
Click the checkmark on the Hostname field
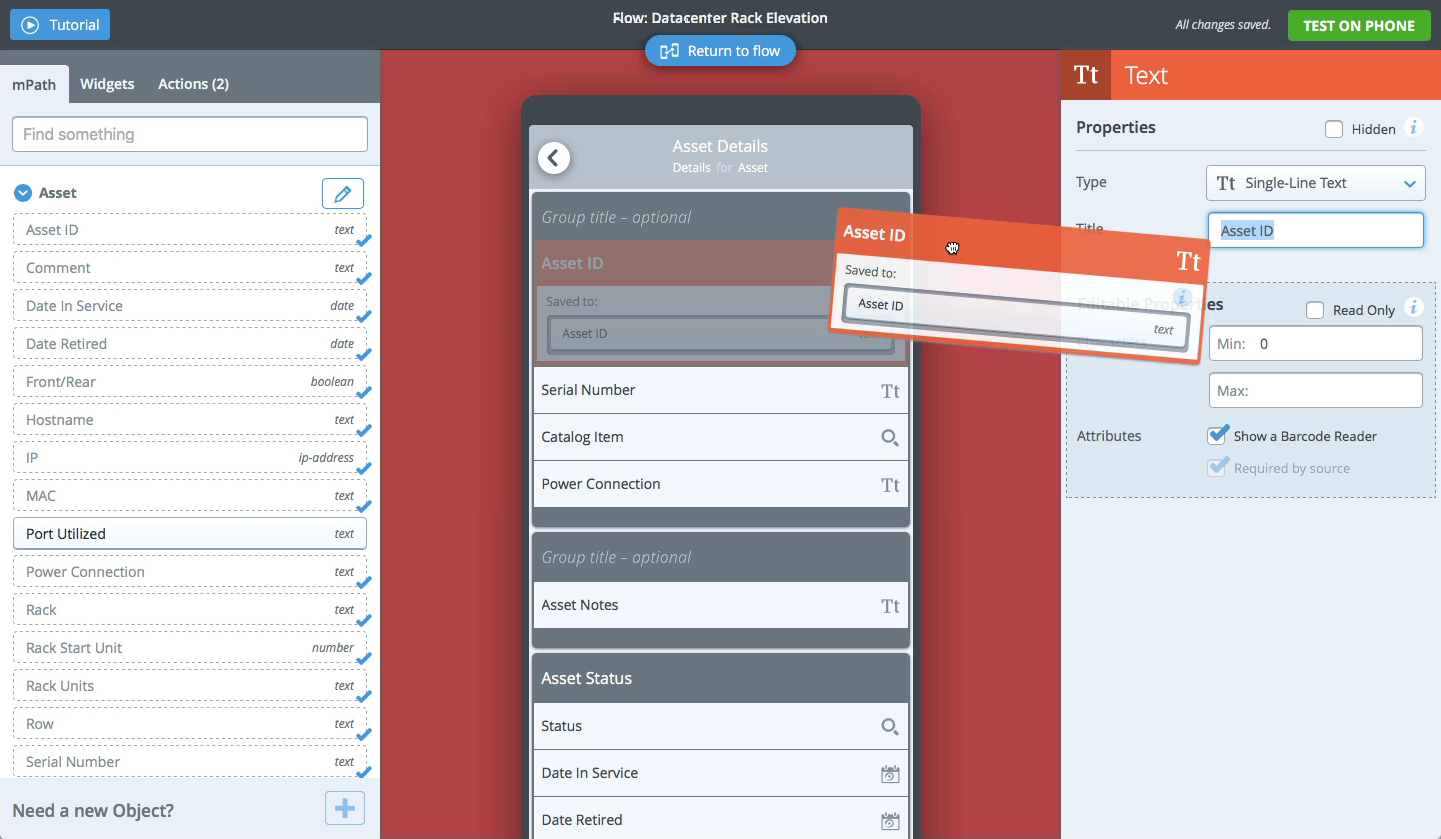click(x=364, y=430)
